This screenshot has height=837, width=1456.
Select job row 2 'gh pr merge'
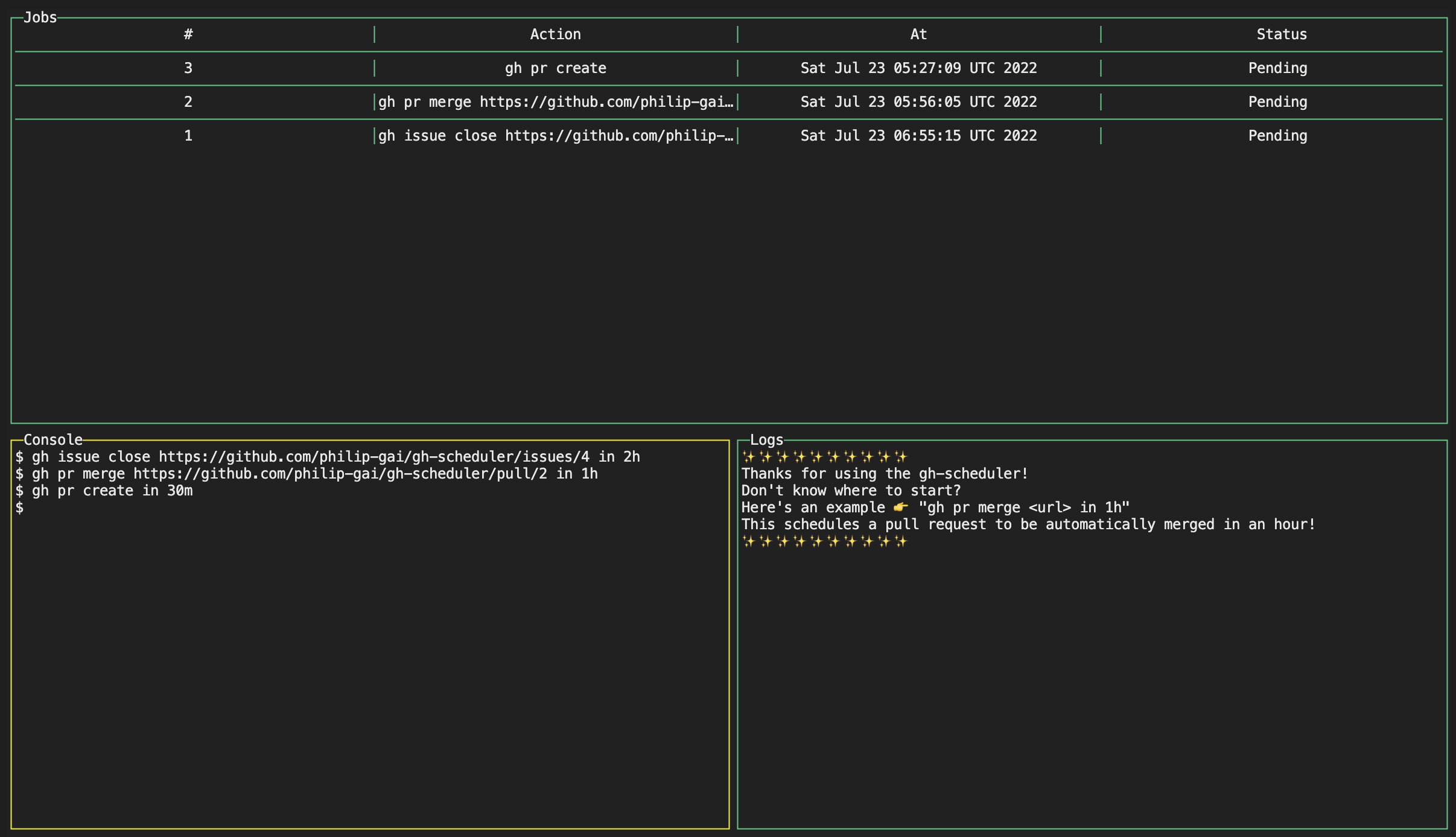(x=555, y=101)
